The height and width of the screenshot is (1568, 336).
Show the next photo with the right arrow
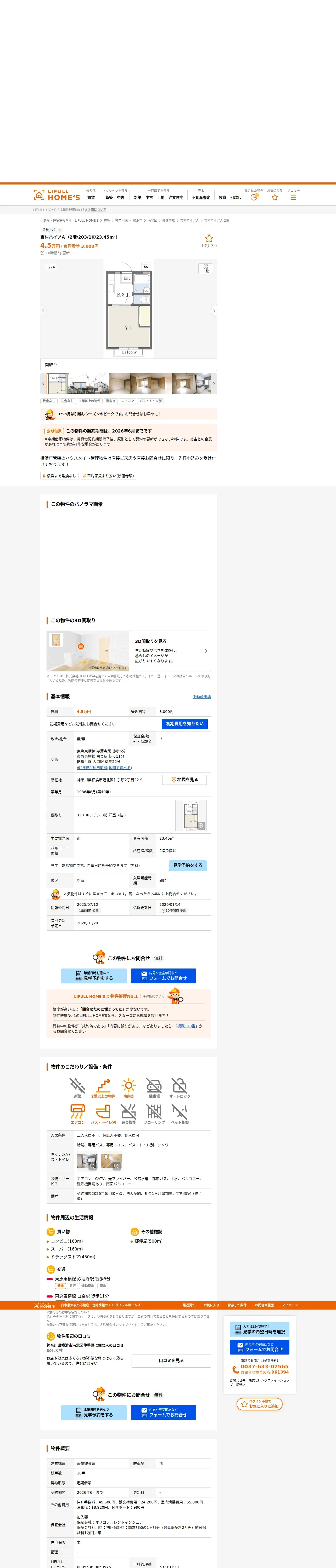pos(214,310)
